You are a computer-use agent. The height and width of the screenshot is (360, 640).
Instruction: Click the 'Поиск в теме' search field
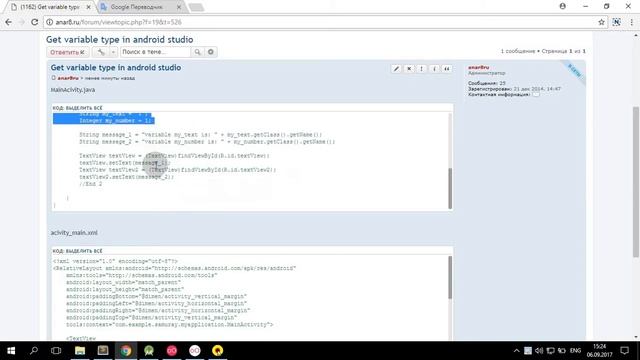tap(156, 52)
